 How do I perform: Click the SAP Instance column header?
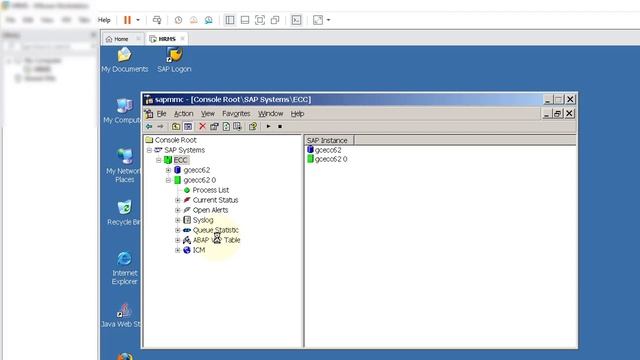click(x=329, y=140)
